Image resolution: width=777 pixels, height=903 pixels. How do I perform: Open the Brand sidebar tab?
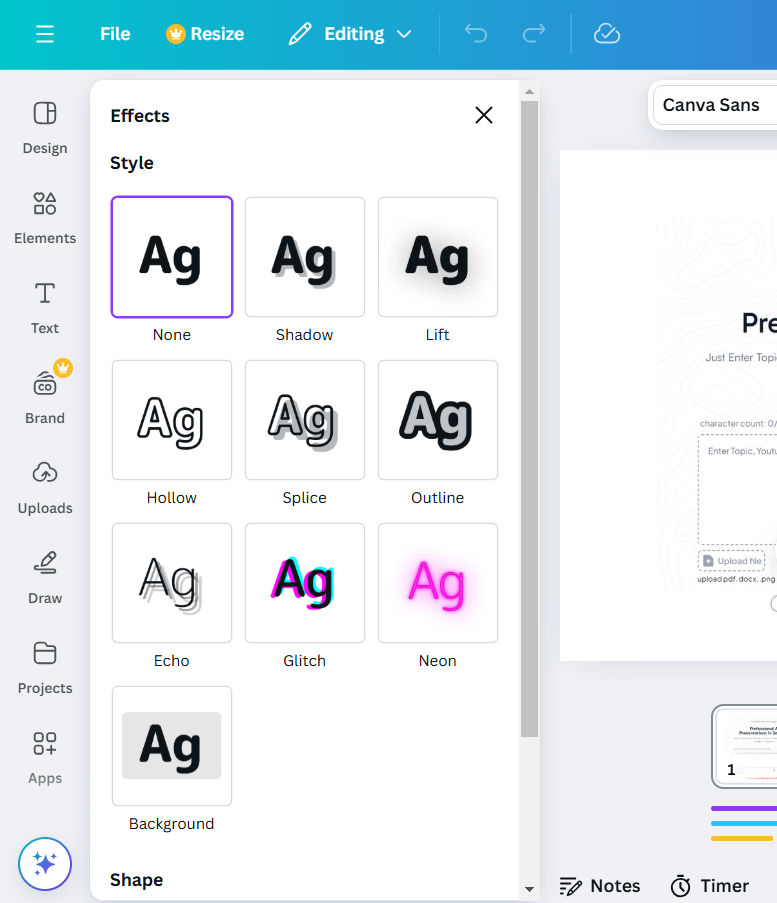(x=45, y=398)
